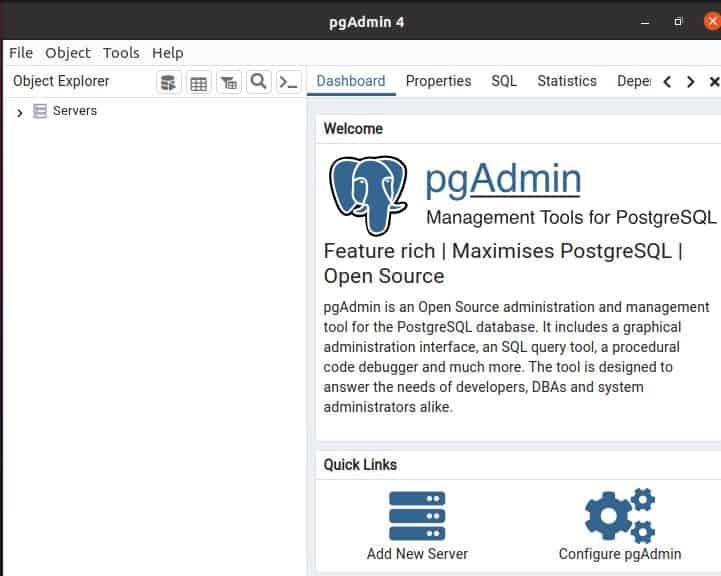The height and width of the screenshot is (576, 721).
Task: Expand the Servers tree node chevron
Action: pyautogui.click(x=19, y=112)
